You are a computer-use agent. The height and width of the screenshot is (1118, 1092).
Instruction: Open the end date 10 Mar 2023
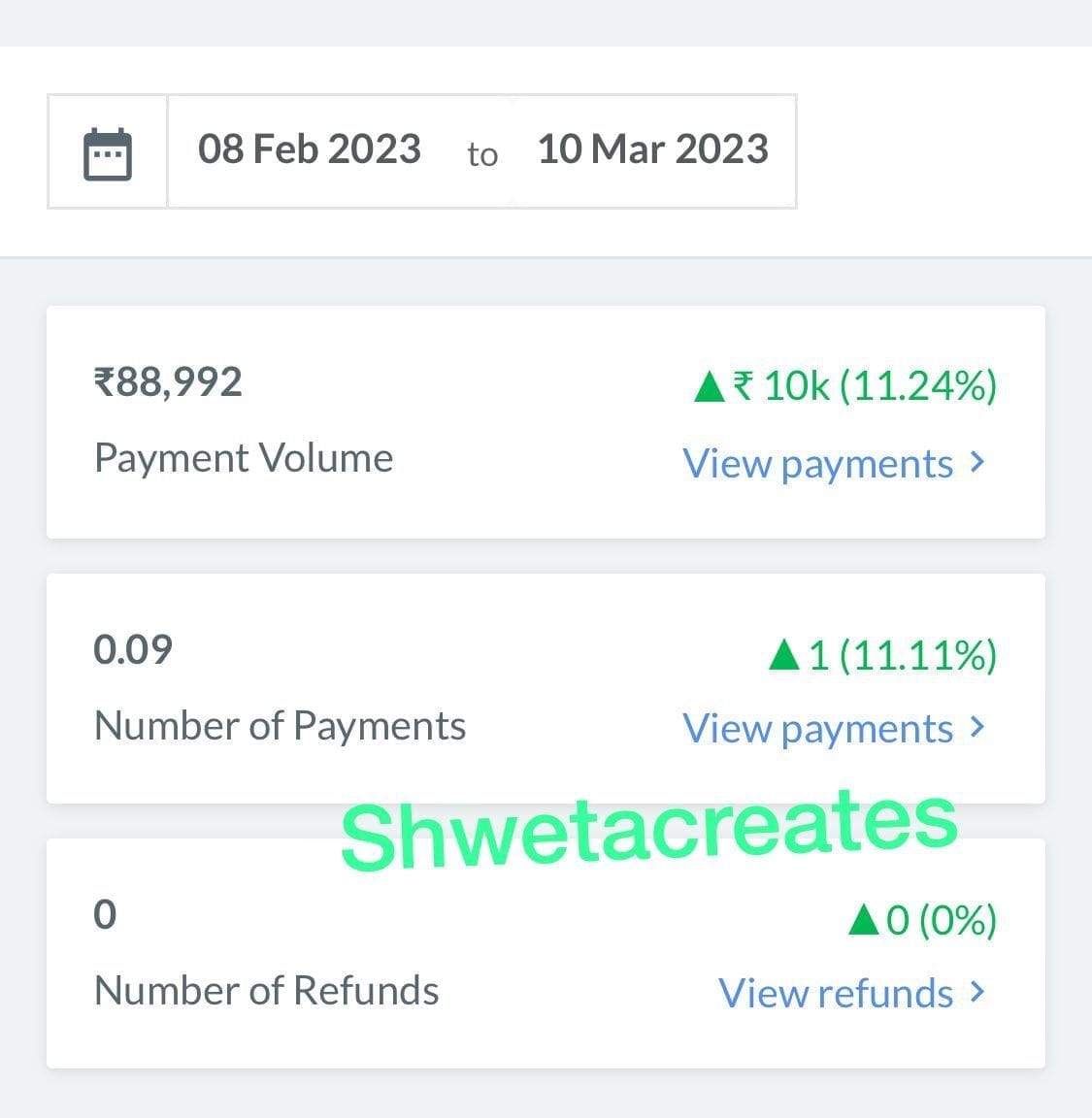[x=652, y=150]
